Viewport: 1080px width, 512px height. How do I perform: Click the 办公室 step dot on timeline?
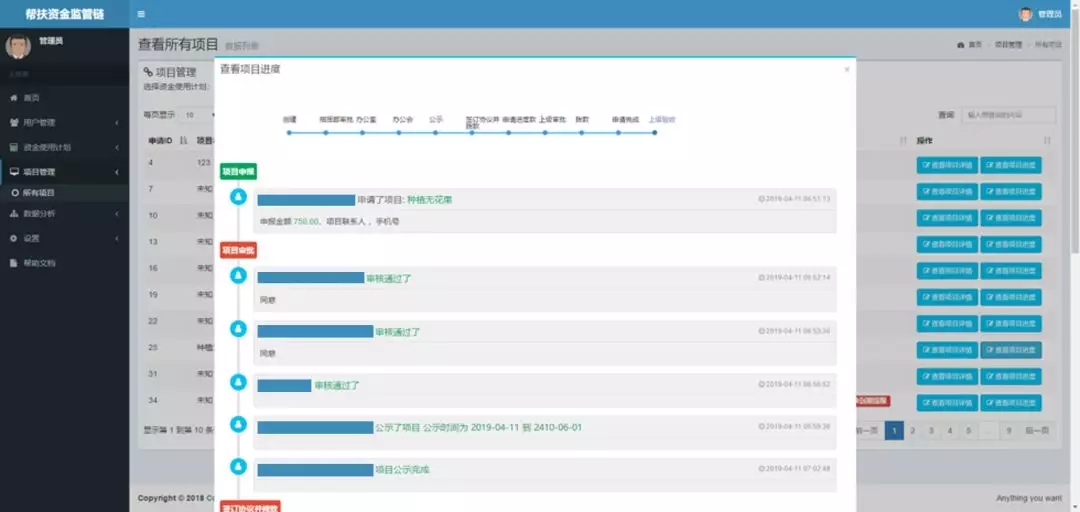[362, 132]
